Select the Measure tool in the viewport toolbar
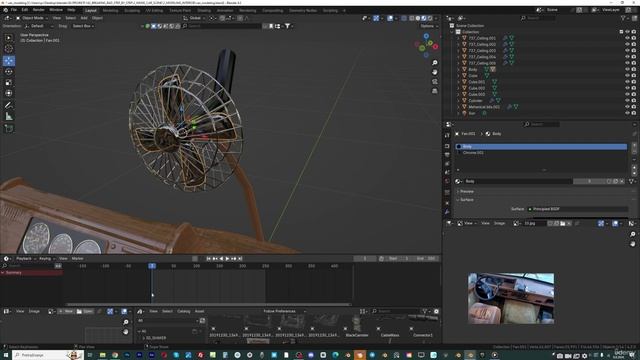 [9, 117]
